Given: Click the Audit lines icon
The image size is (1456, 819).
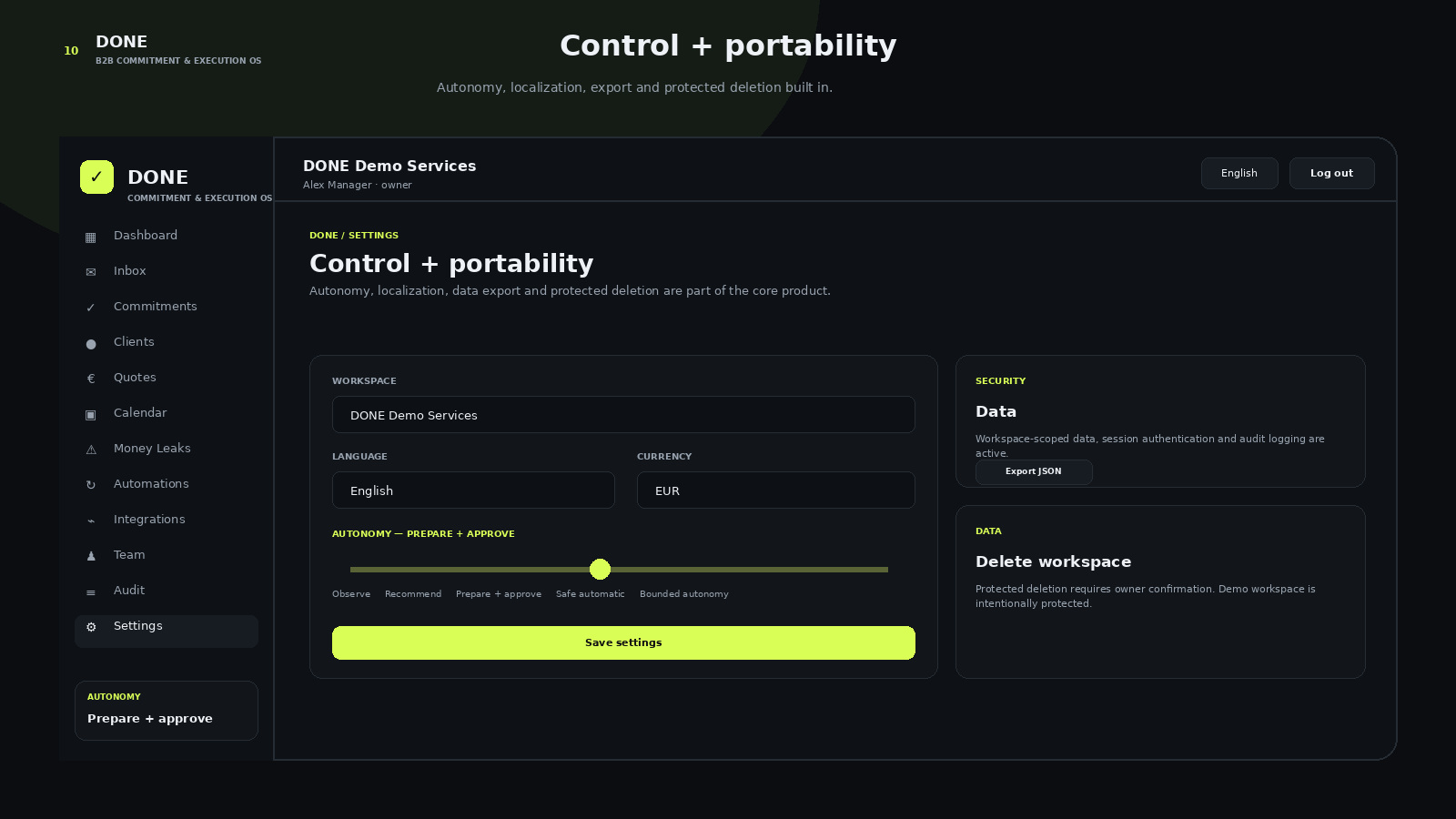Looking at the screenshot, I should [x=91, y=591].
